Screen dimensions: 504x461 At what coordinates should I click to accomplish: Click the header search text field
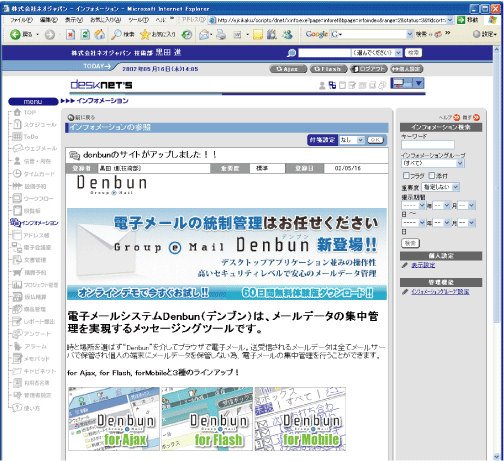pos(325,53)
